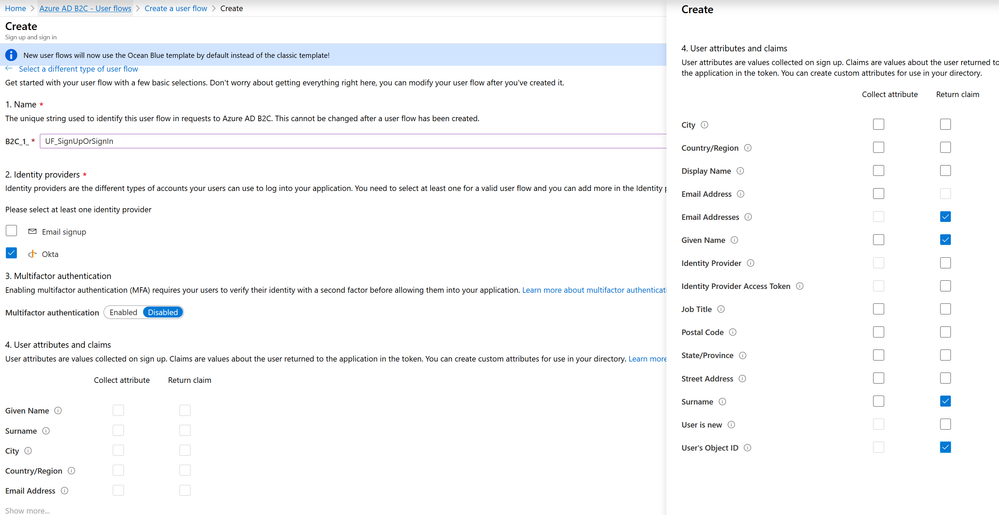This screenshot has width=999, height=515.
Task: Check Collect attribute for Email Address in the main form
Action: 118,491
